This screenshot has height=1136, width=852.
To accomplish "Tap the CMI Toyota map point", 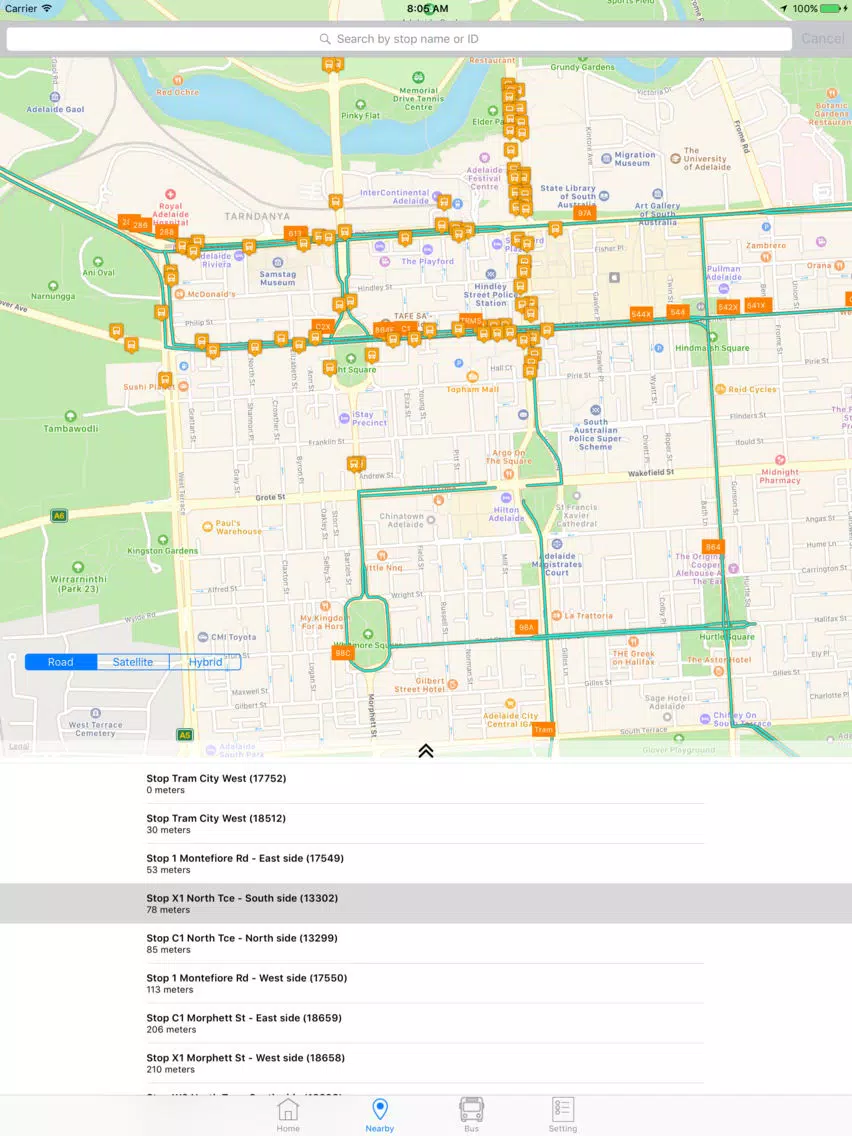I will click(227, 637).
